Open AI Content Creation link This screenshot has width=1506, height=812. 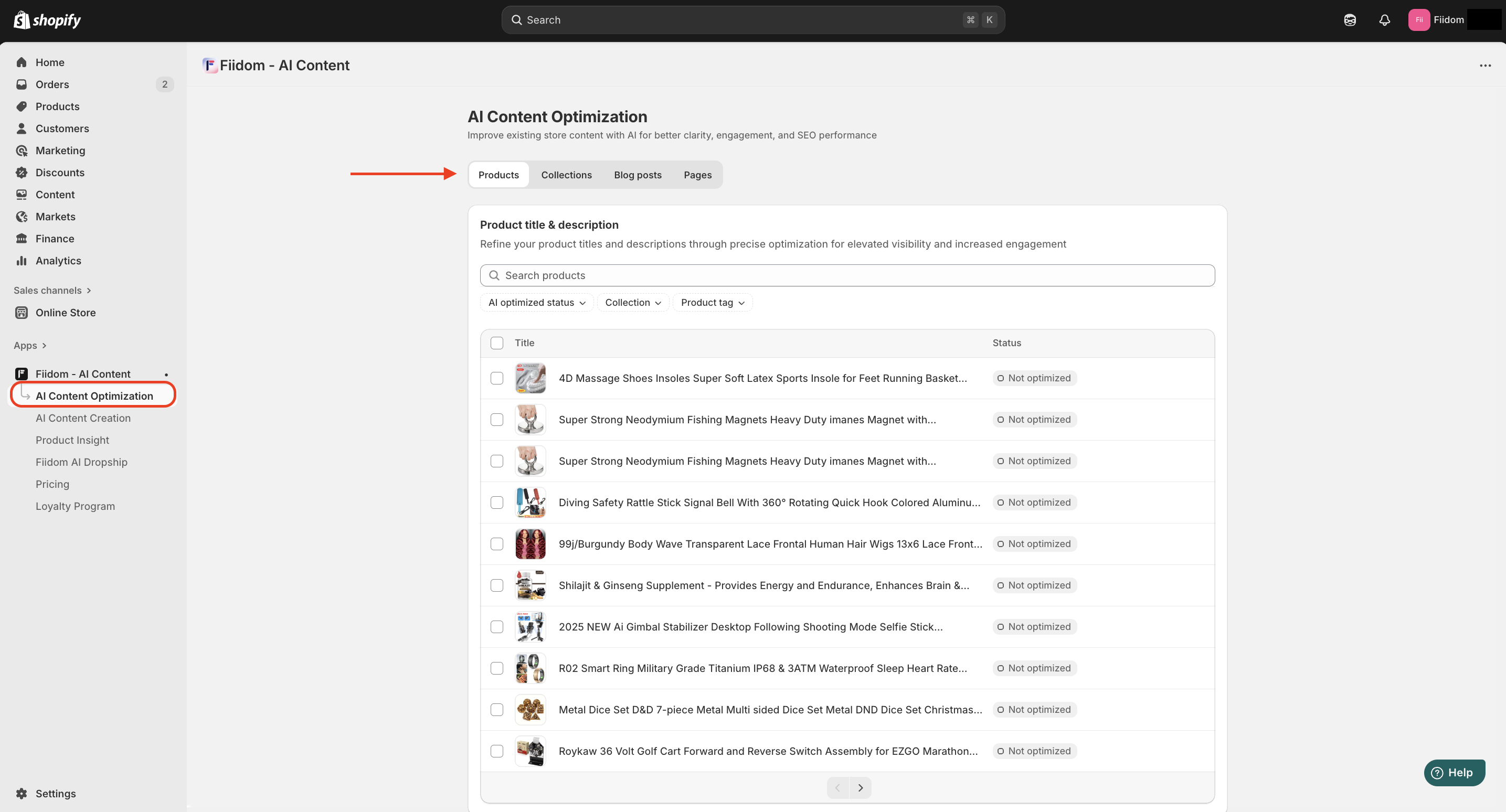pos(83,418)
